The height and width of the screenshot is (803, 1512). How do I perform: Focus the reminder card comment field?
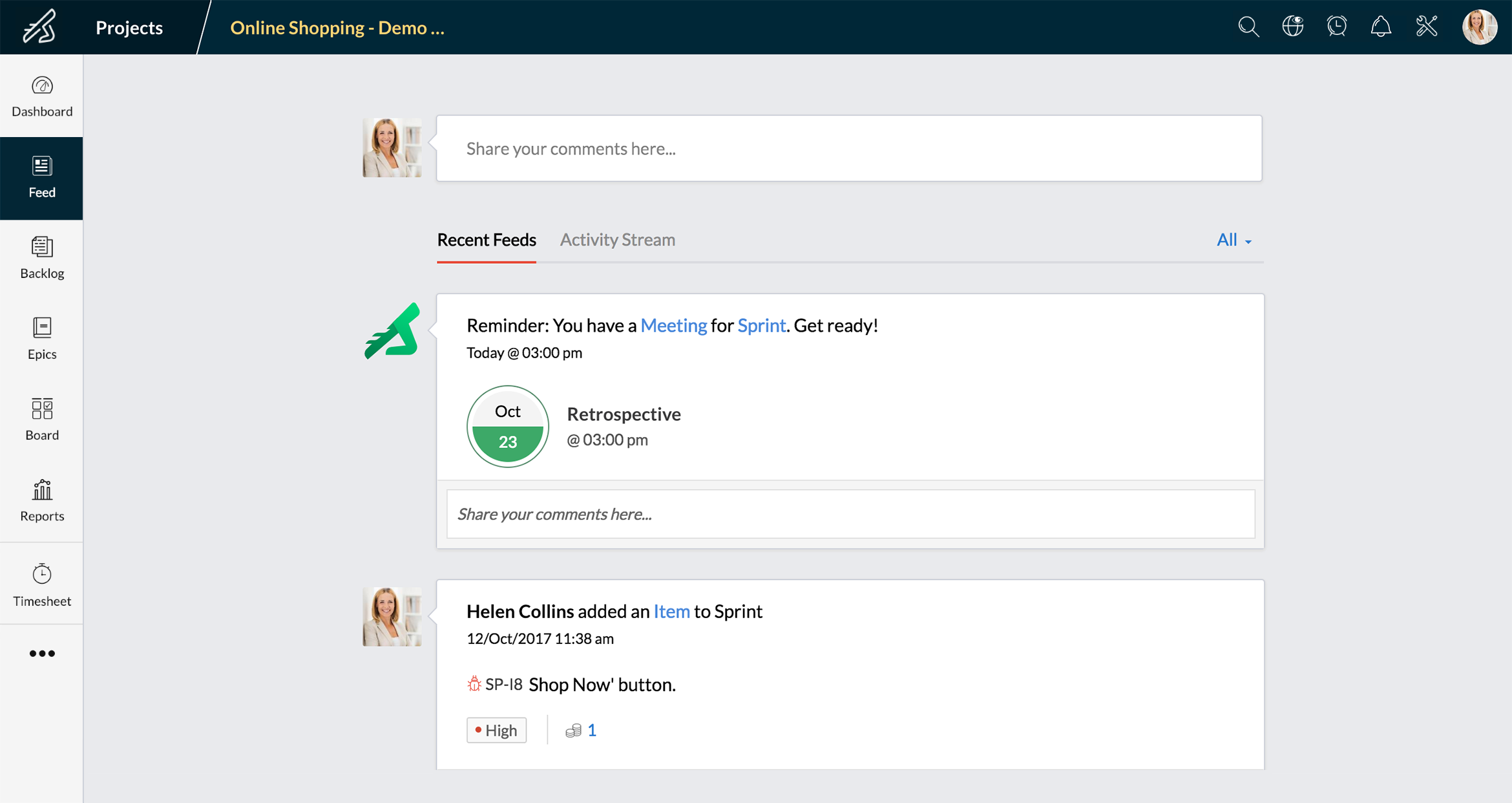click(x=850, y=514)
